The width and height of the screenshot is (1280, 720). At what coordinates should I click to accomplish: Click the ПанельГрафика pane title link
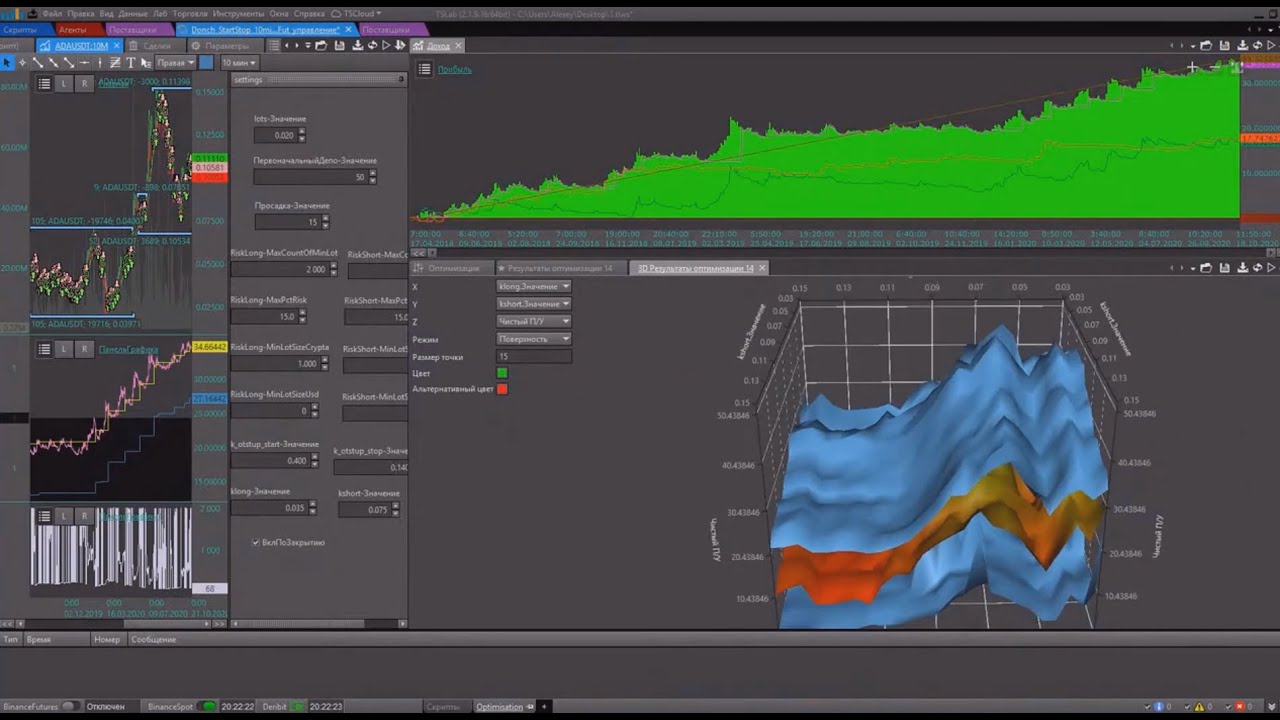(x=128, y=349)
